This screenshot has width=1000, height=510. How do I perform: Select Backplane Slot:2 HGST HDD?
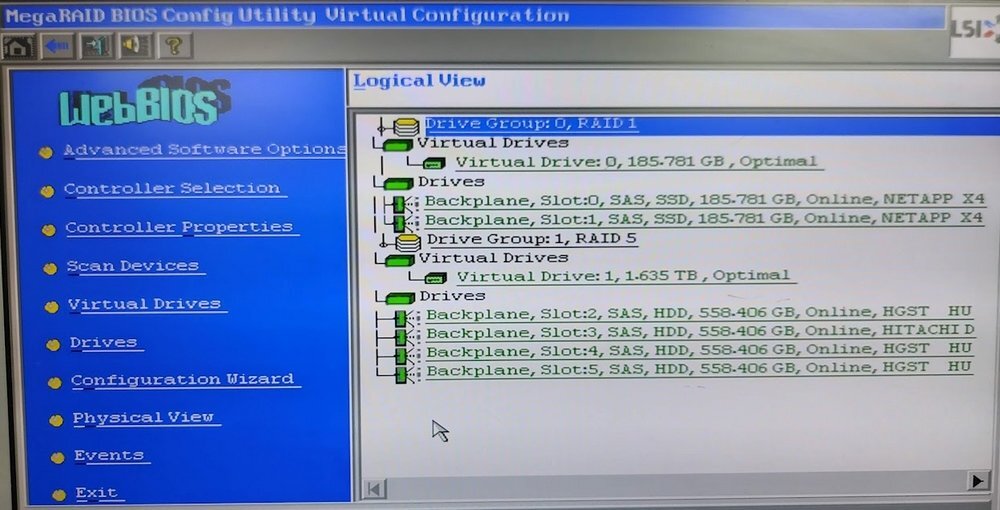coord(698,312)
